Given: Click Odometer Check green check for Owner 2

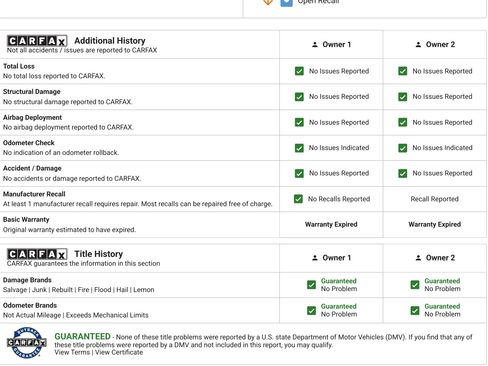Looking at the screenshot, I should [403, 148].
